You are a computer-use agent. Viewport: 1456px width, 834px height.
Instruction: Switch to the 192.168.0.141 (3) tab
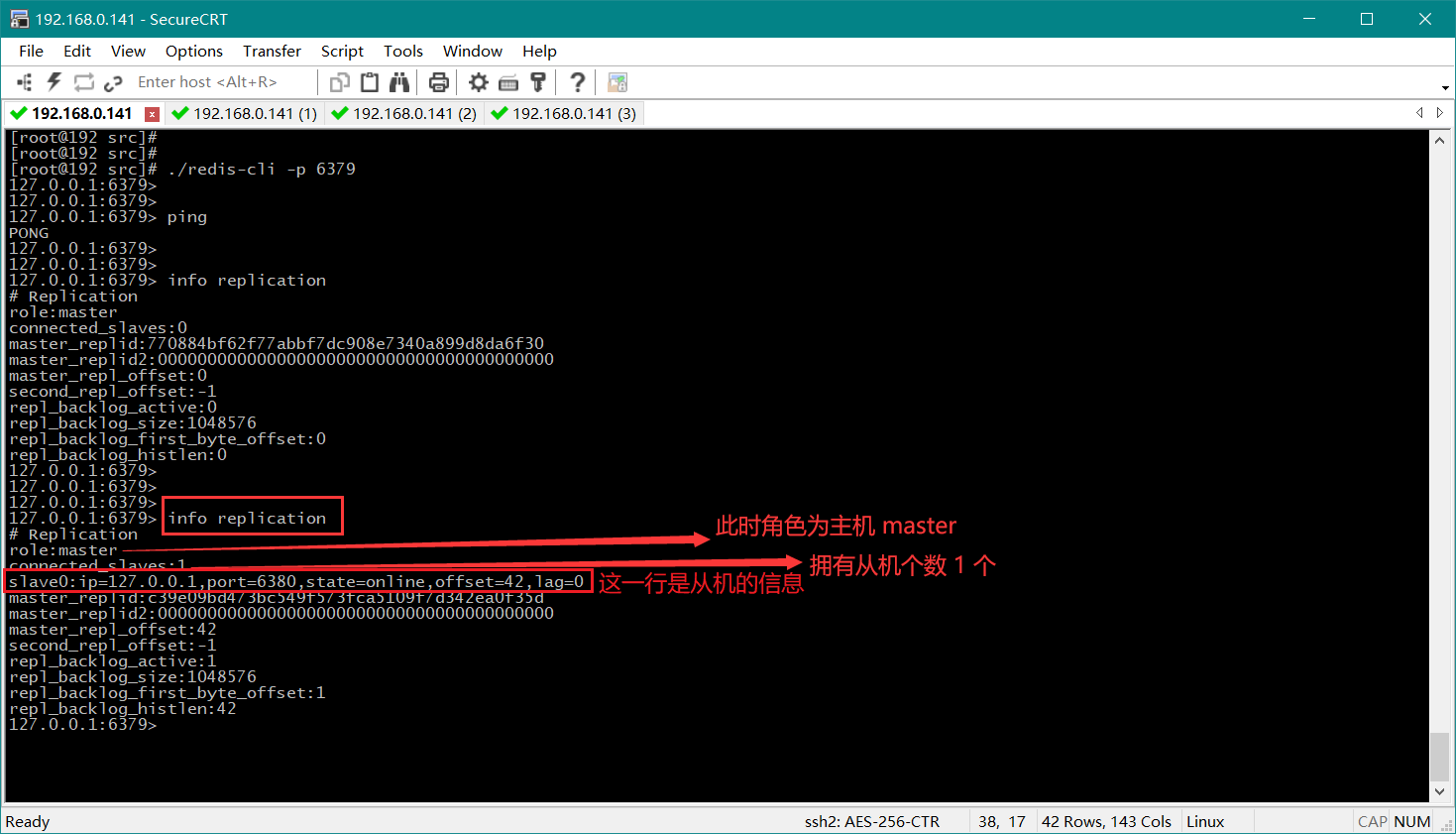click(564, 114)
